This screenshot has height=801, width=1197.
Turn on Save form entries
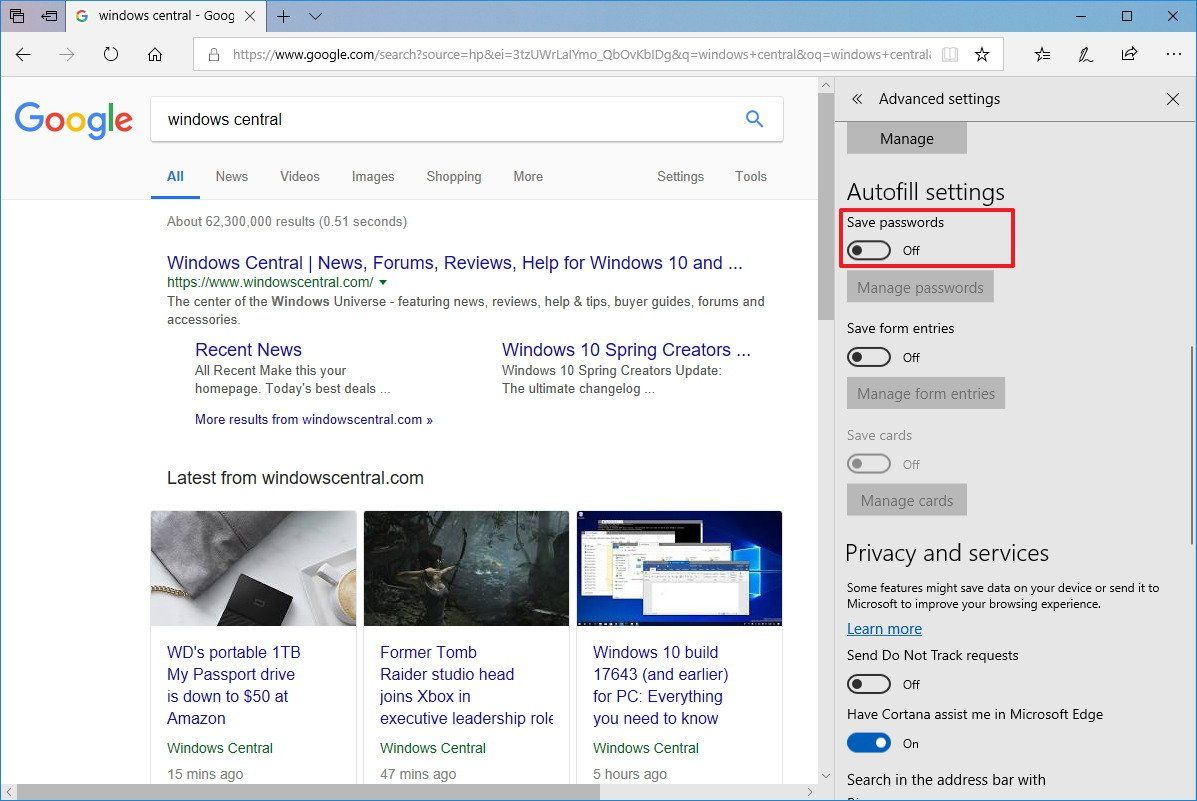(x=868, y=357)
